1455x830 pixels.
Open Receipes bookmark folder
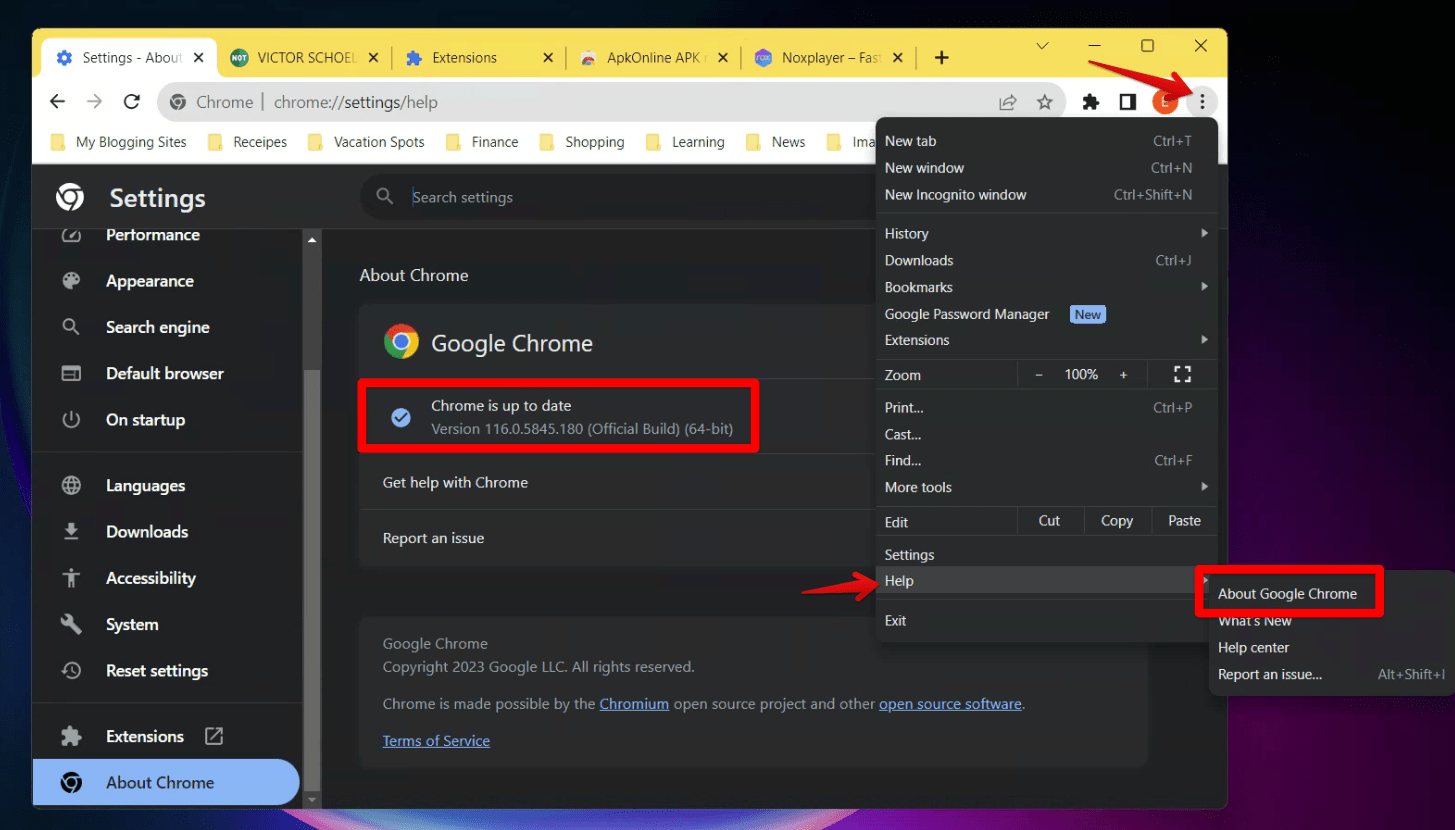[247, 142]
